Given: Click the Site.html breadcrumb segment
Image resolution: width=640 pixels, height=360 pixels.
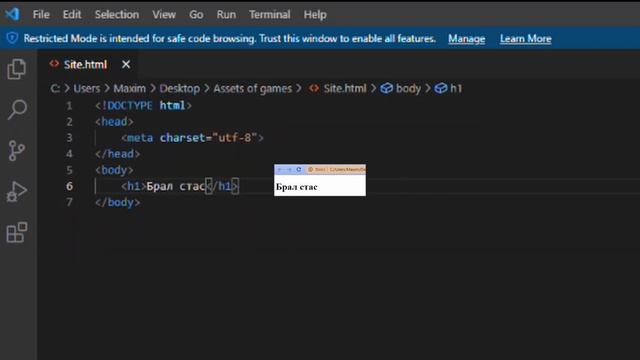Looking at the screenshot, I should tap(345, 89).
